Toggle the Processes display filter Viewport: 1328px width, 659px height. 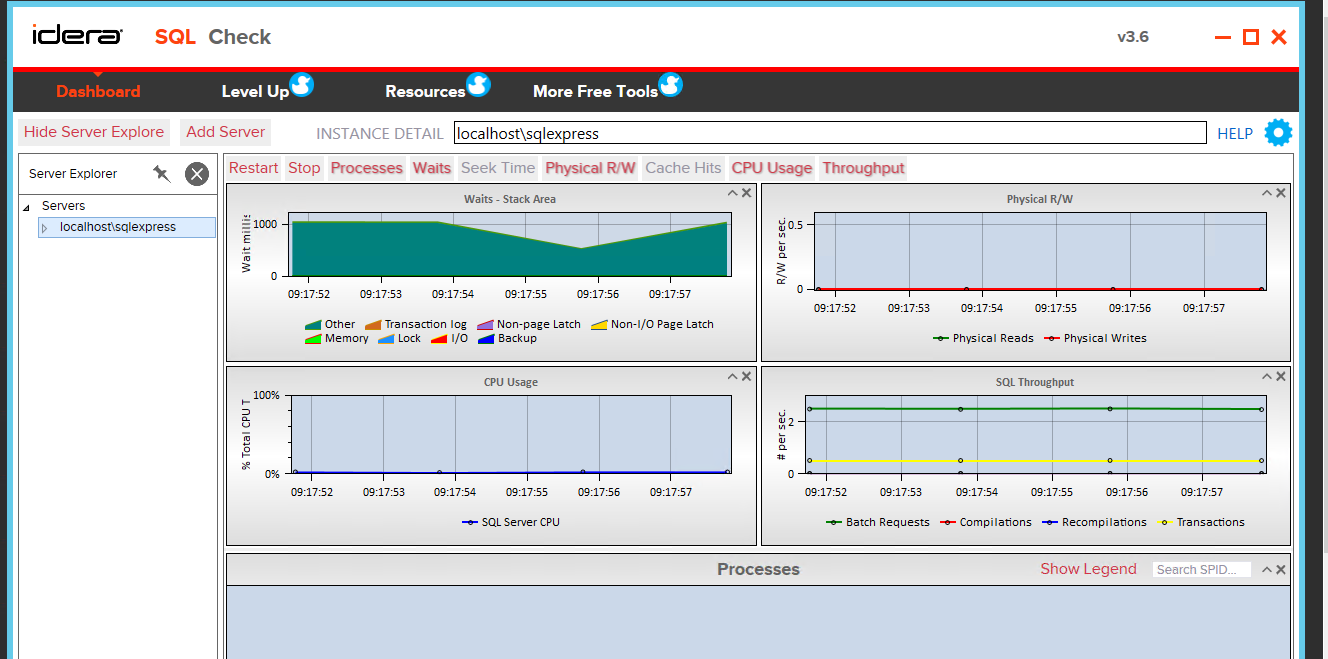tap(366, 168)
